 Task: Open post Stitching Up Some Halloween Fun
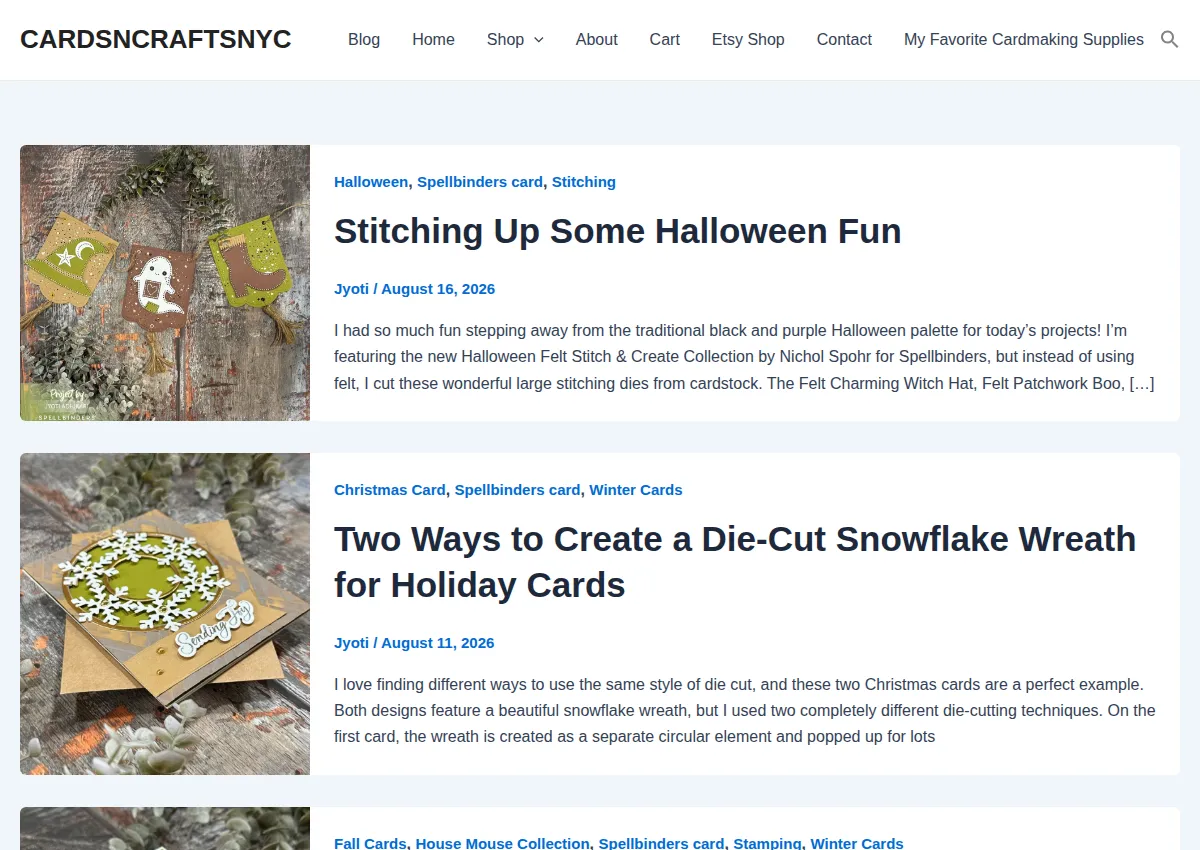point(618,231)
